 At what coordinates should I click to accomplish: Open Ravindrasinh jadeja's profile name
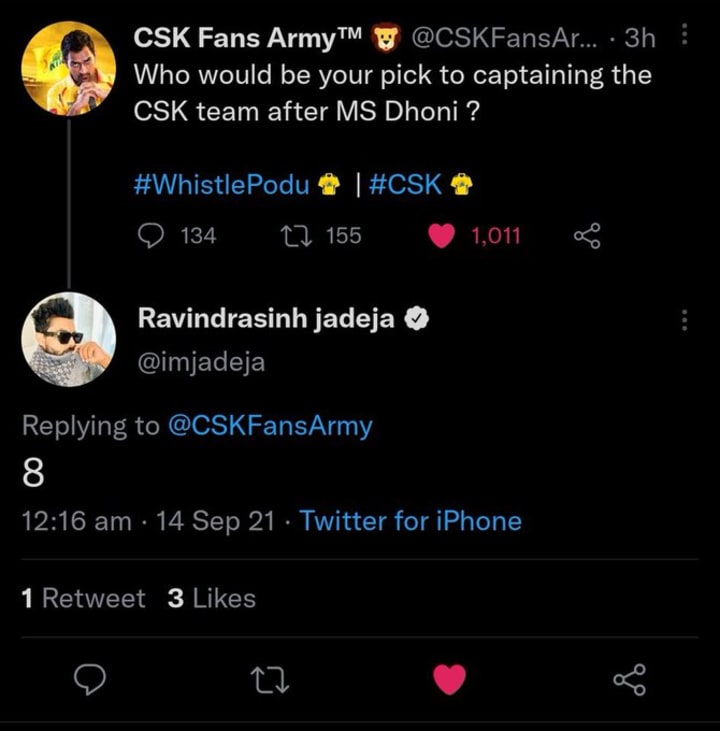265,320
